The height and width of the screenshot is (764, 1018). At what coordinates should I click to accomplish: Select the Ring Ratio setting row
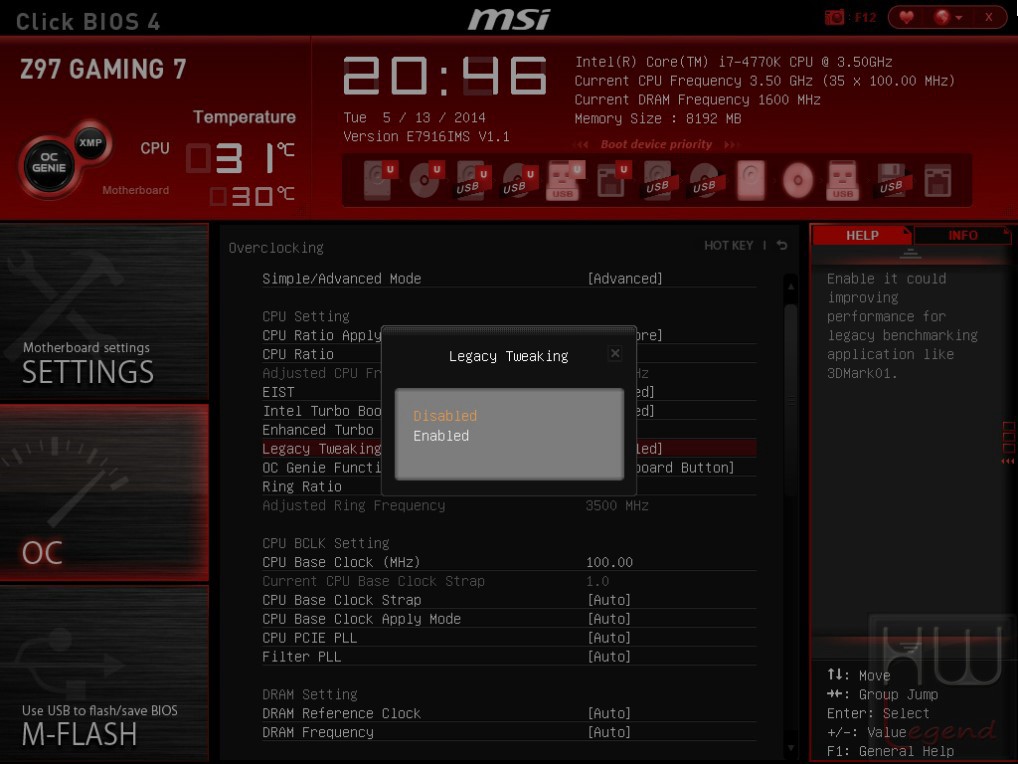coord(509,486)
